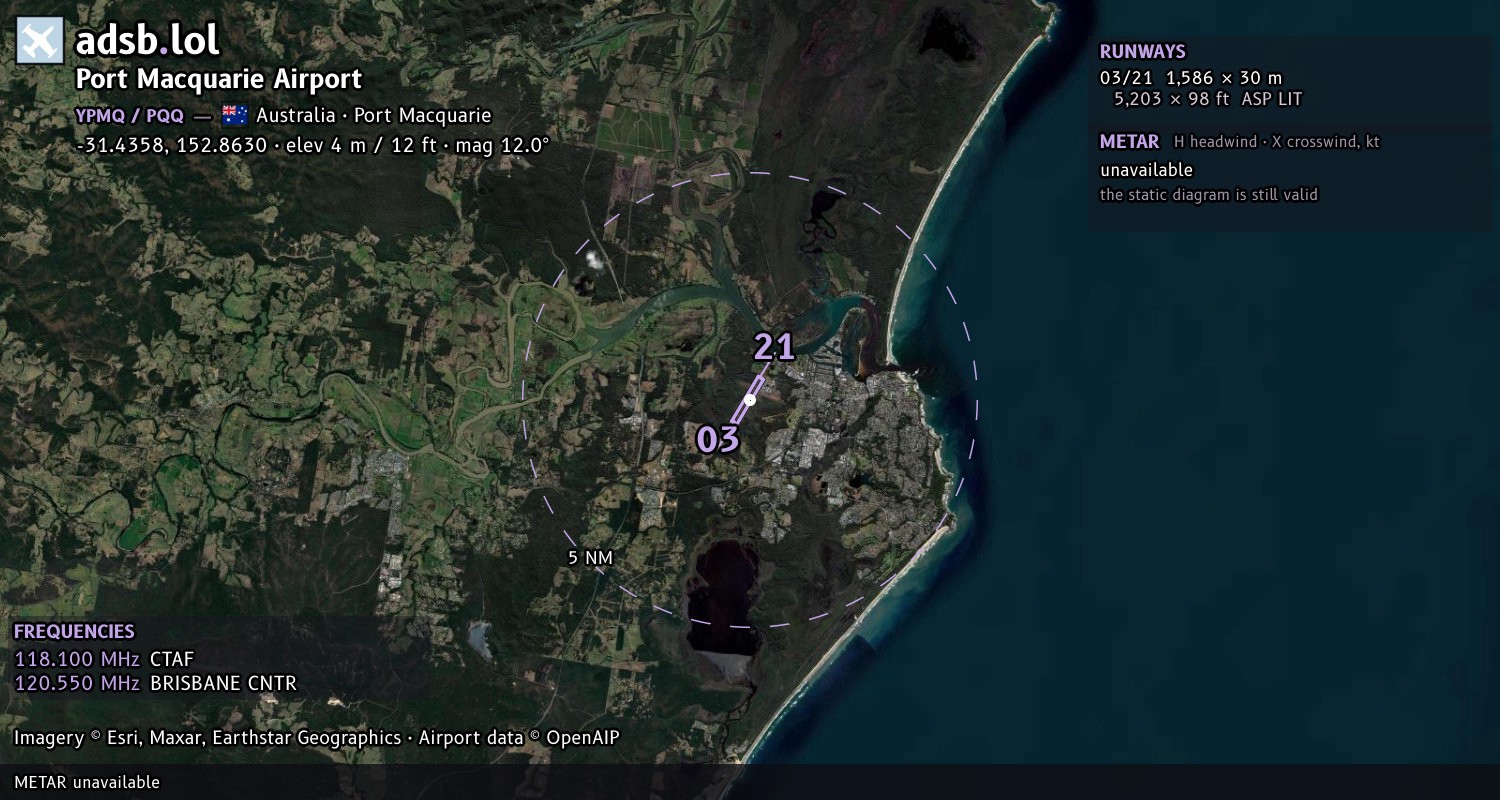Viewport: 1500px width, 800px height.
Task: Click the headwind crosswind legend text
Action: pyautogui.click(x=1276, y=142)
